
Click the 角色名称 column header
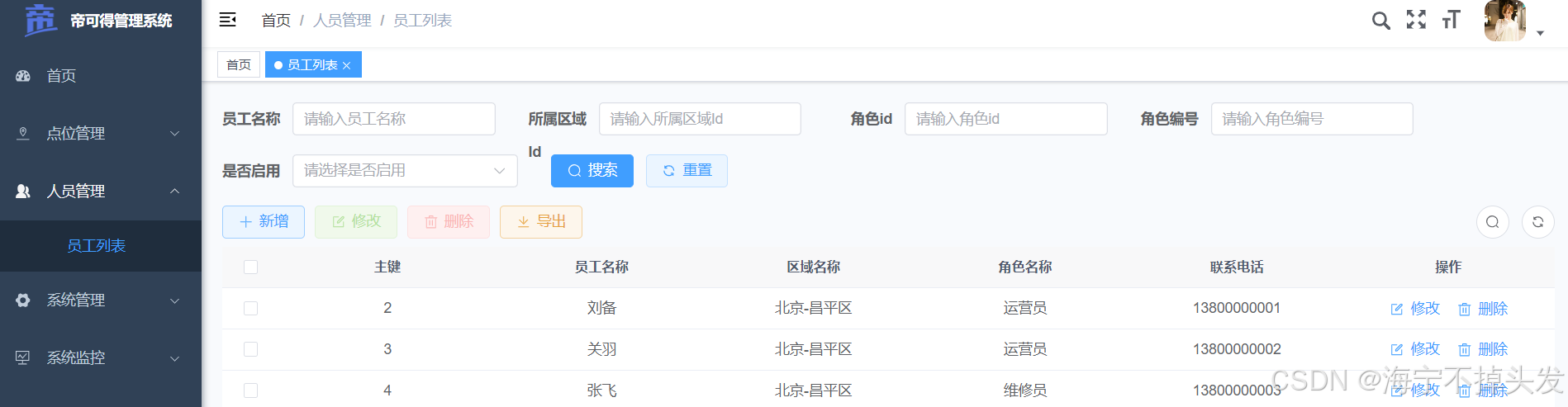click(x=1025, y=267)
